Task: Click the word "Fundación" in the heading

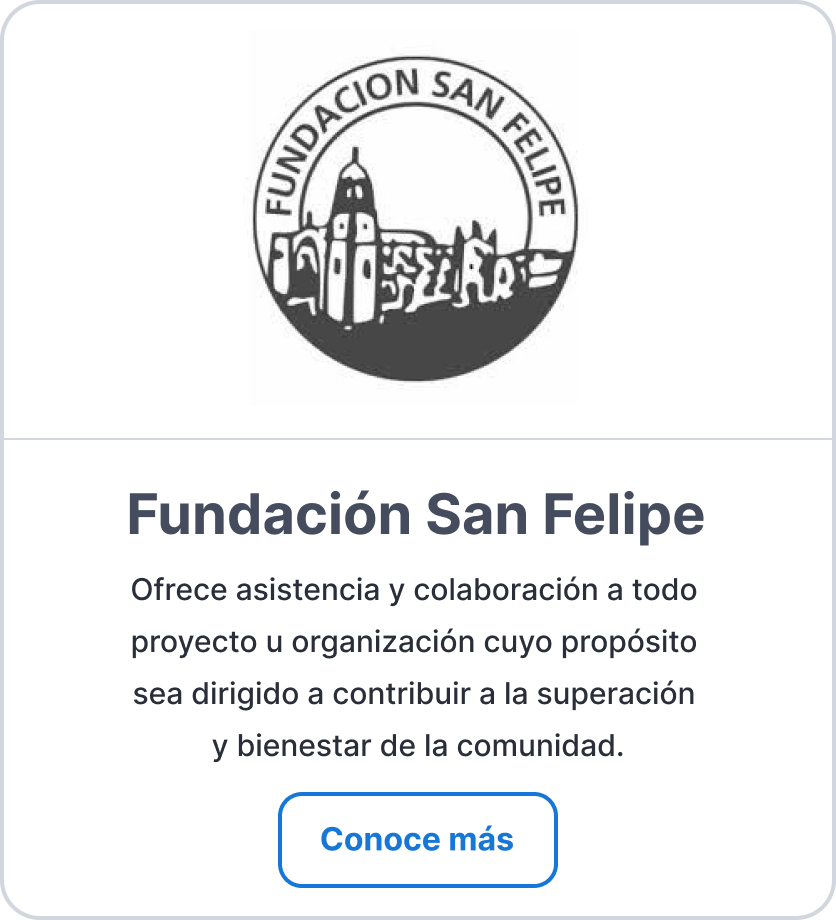Action: (x=269, y=513)
